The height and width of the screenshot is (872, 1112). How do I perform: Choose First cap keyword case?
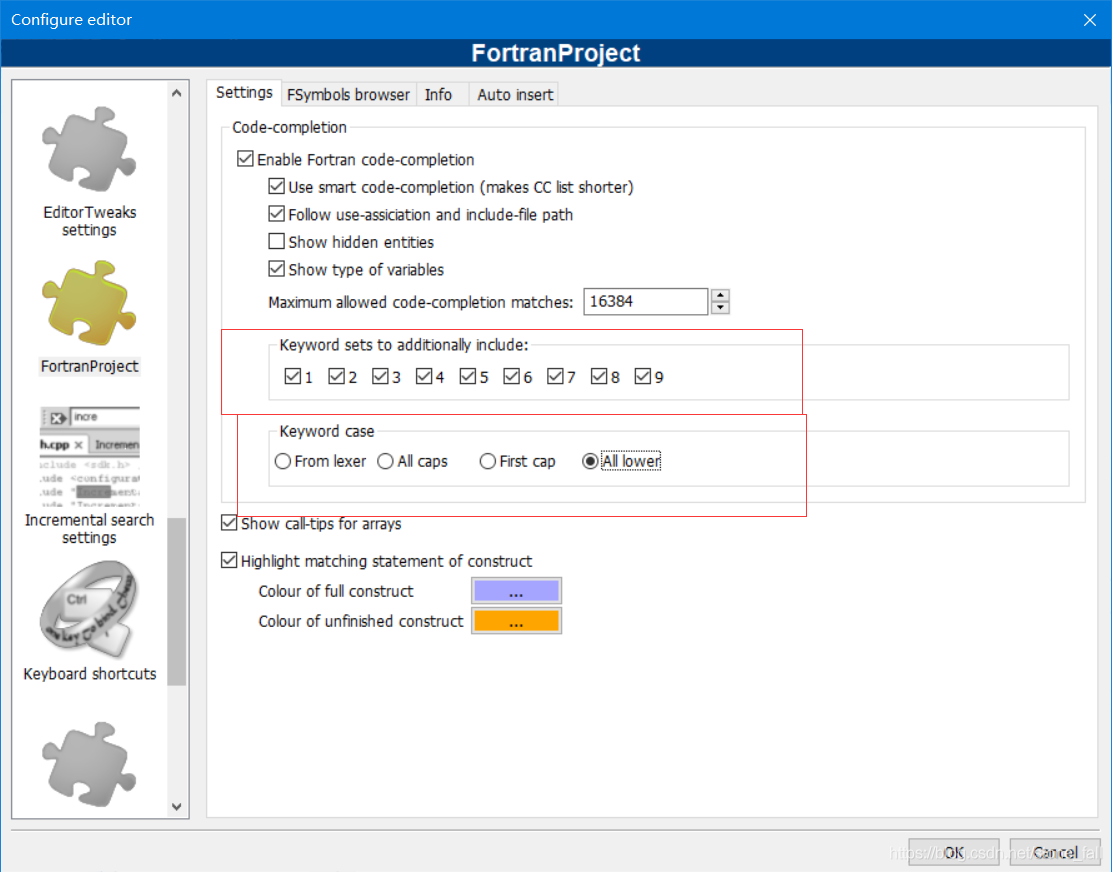tap(488, 461)
